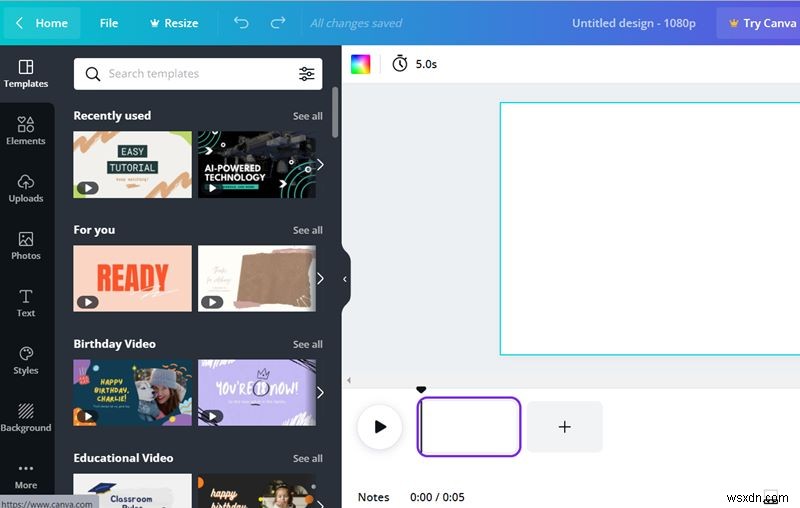Redo the last change

tap(278, 22)
